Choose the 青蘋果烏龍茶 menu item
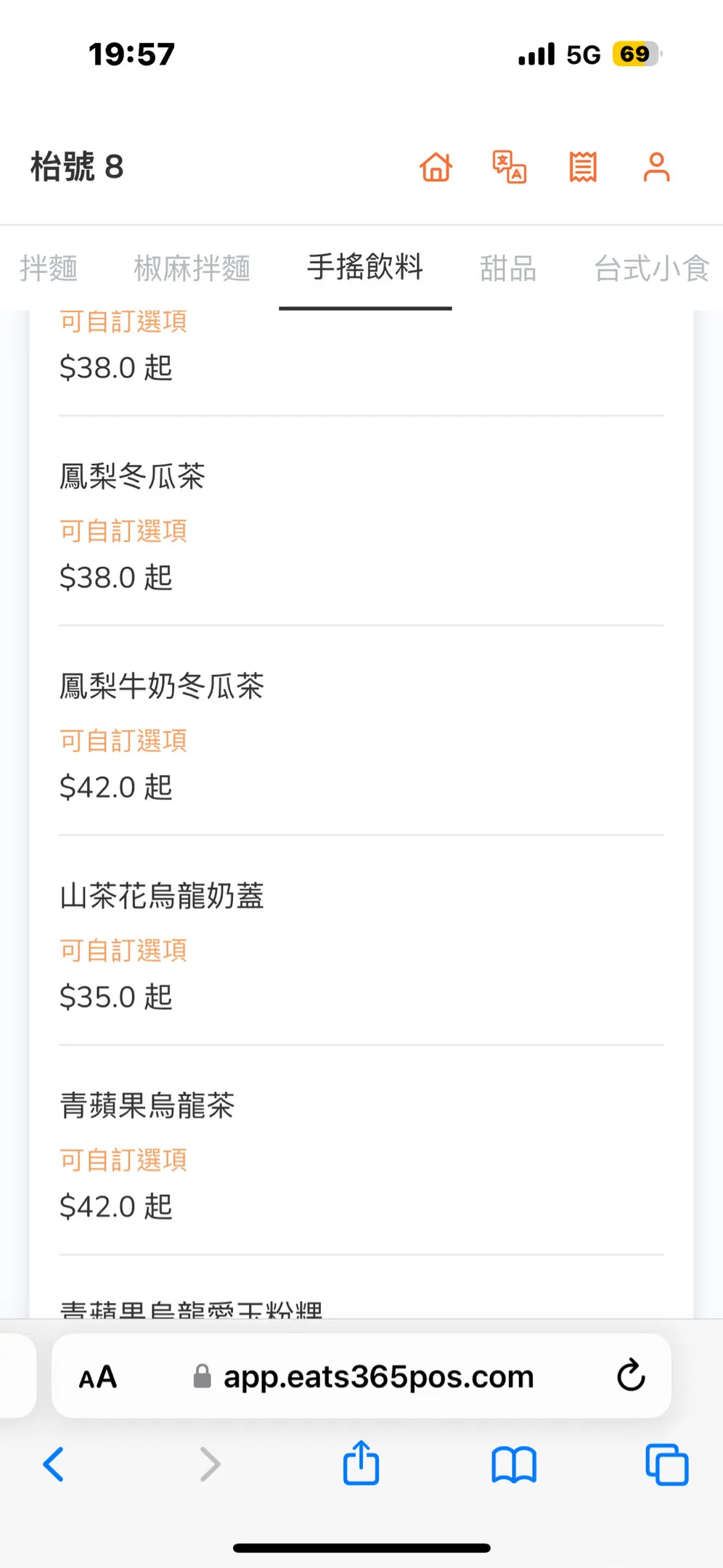The height and width of the screenshot is (1568, 723). [147, 1106]
